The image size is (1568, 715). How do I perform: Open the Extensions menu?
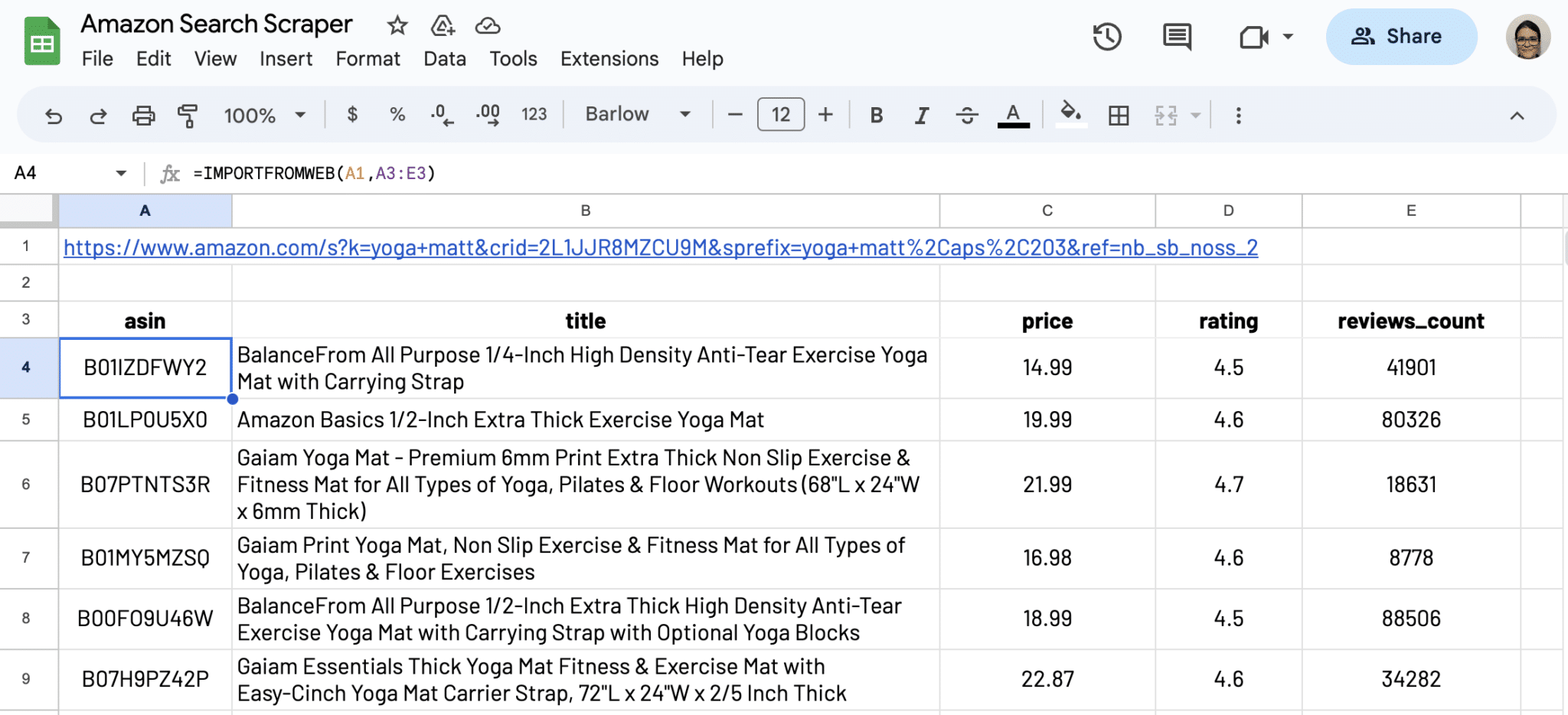(609, 59)
